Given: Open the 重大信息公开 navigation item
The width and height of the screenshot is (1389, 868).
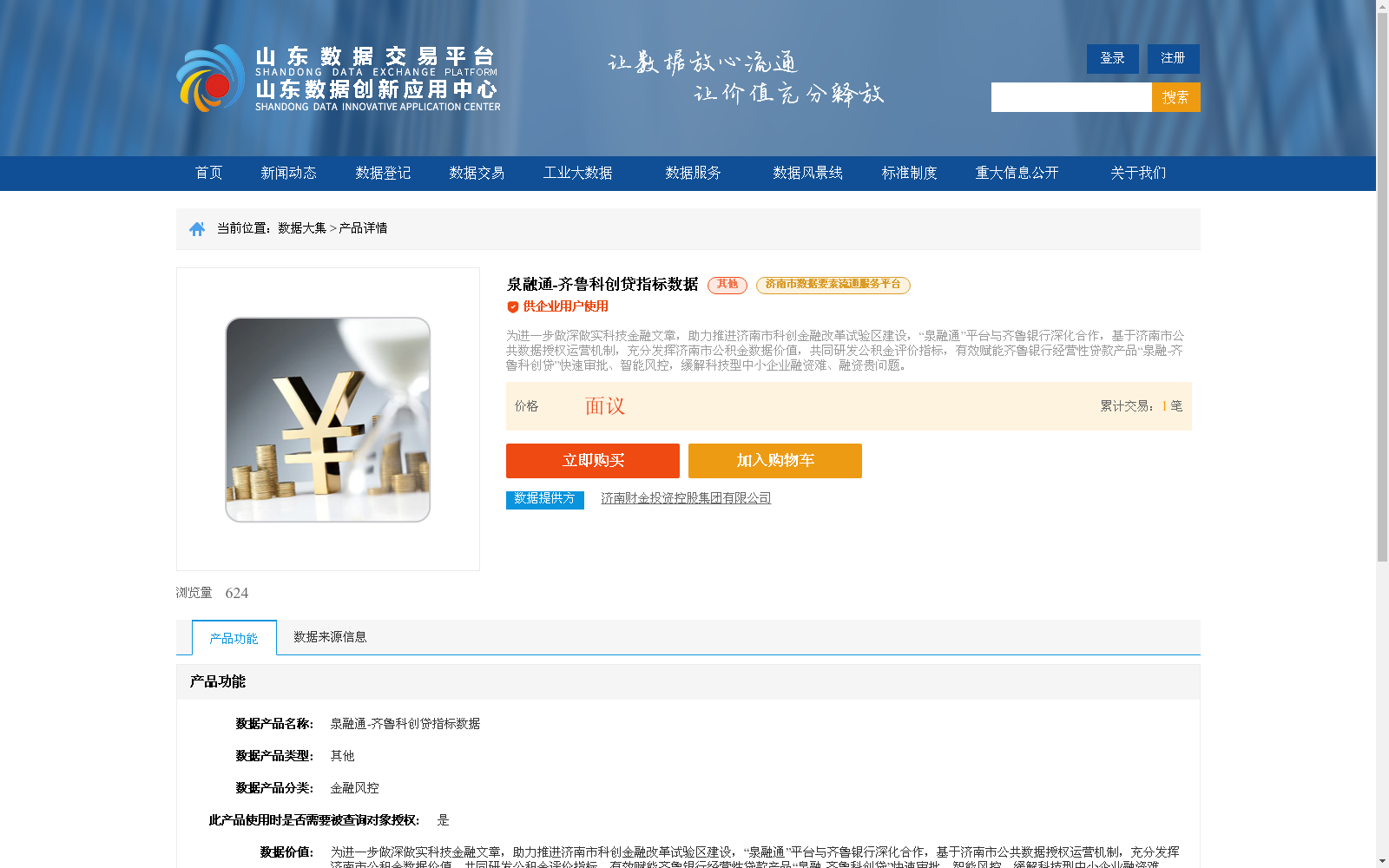Looking at the screenshot, I should click(1017, 173).
